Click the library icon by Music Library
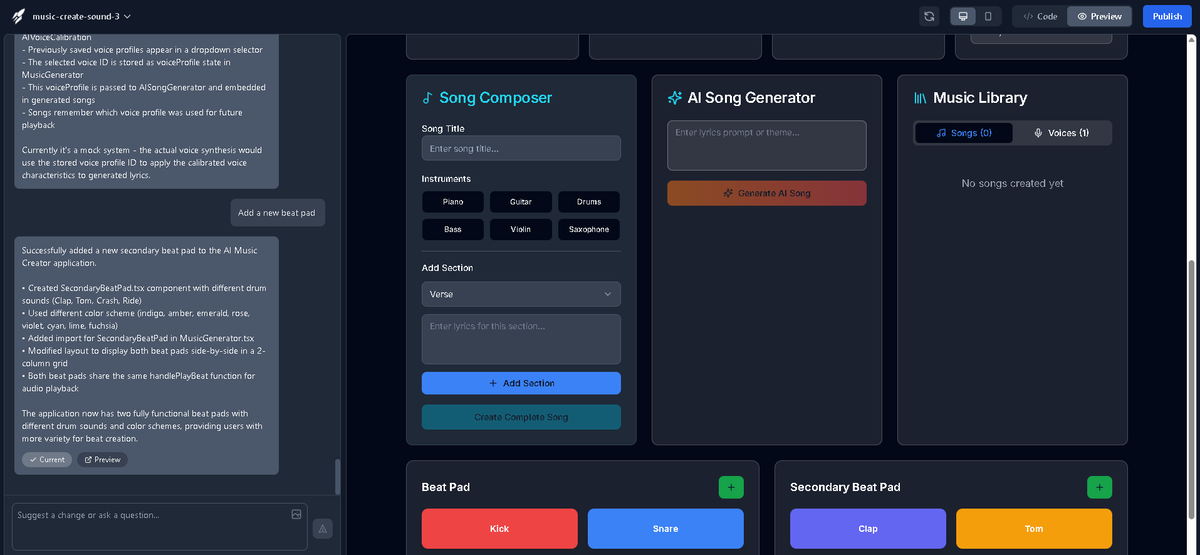This screenshot has width=1200, height=555. (x=921, y=98)
